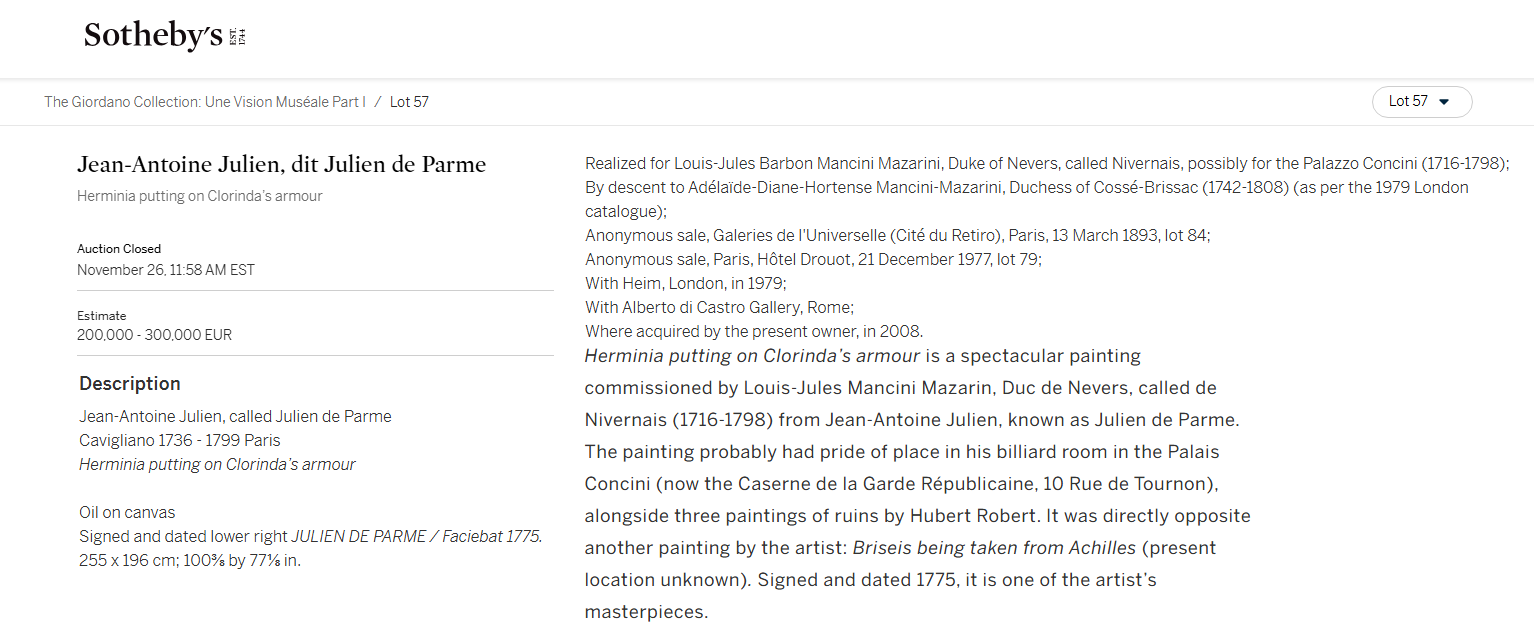The width and height of the screenshot is (1534, 641).
Task: Select the Description section heading
Action: point(130,384)
